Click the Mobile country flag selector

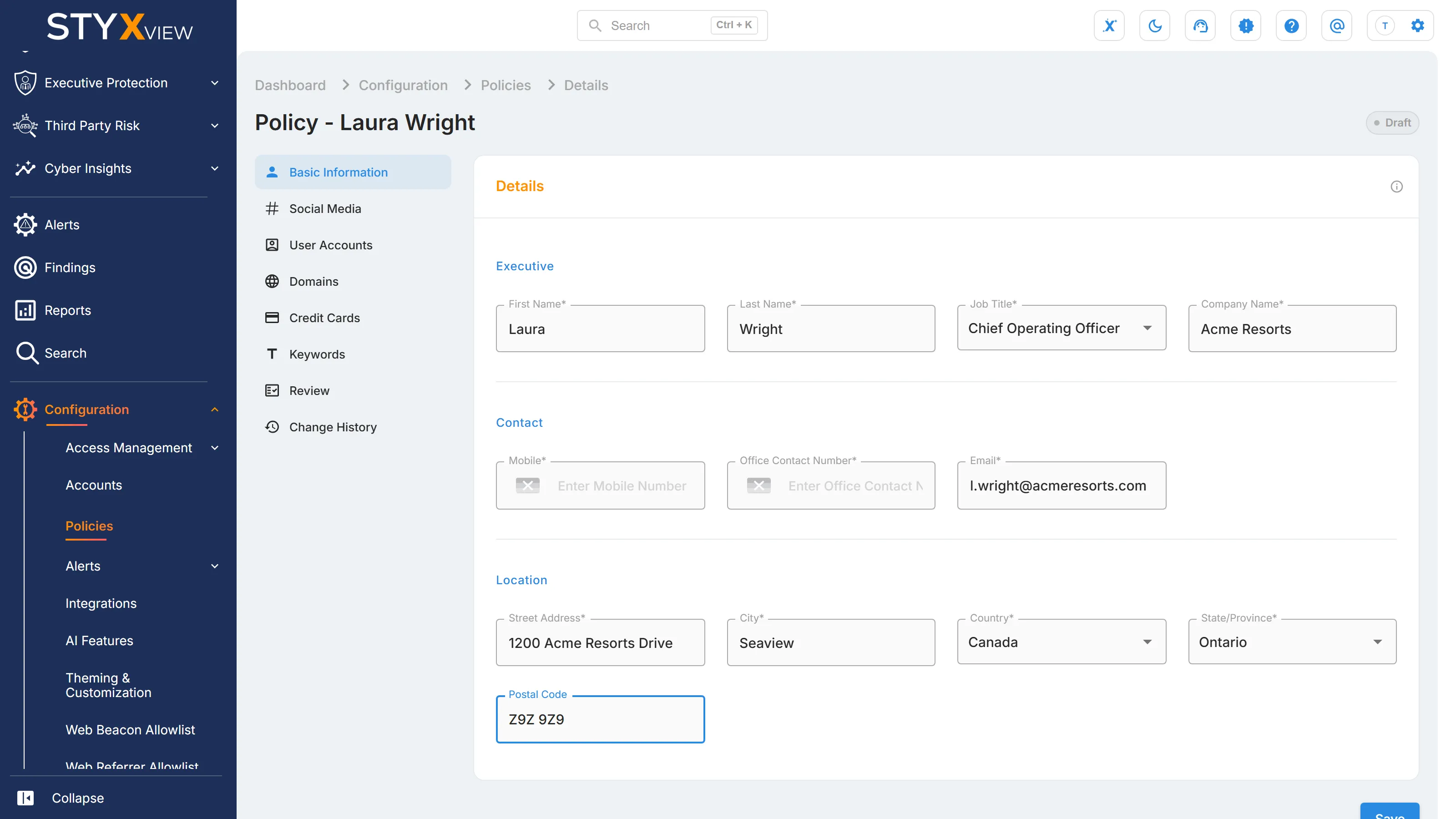pyautogui.click(x=527, y=485)
